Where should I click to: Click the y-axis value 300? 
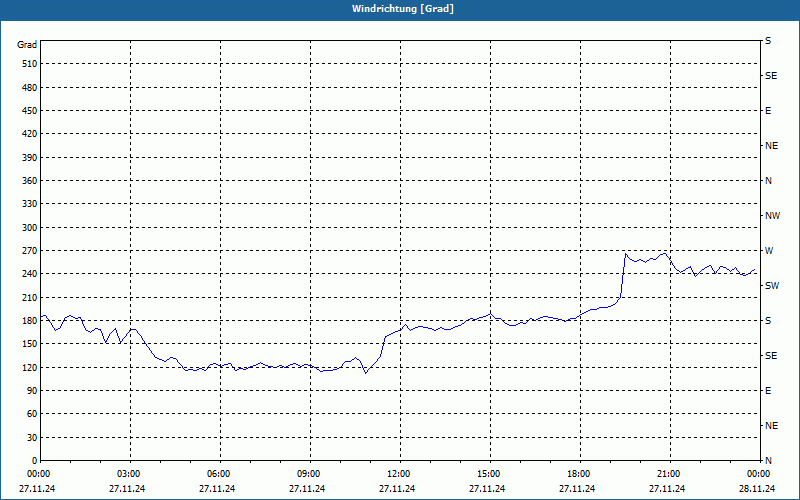pyautogui.click(x=29, y=228)
